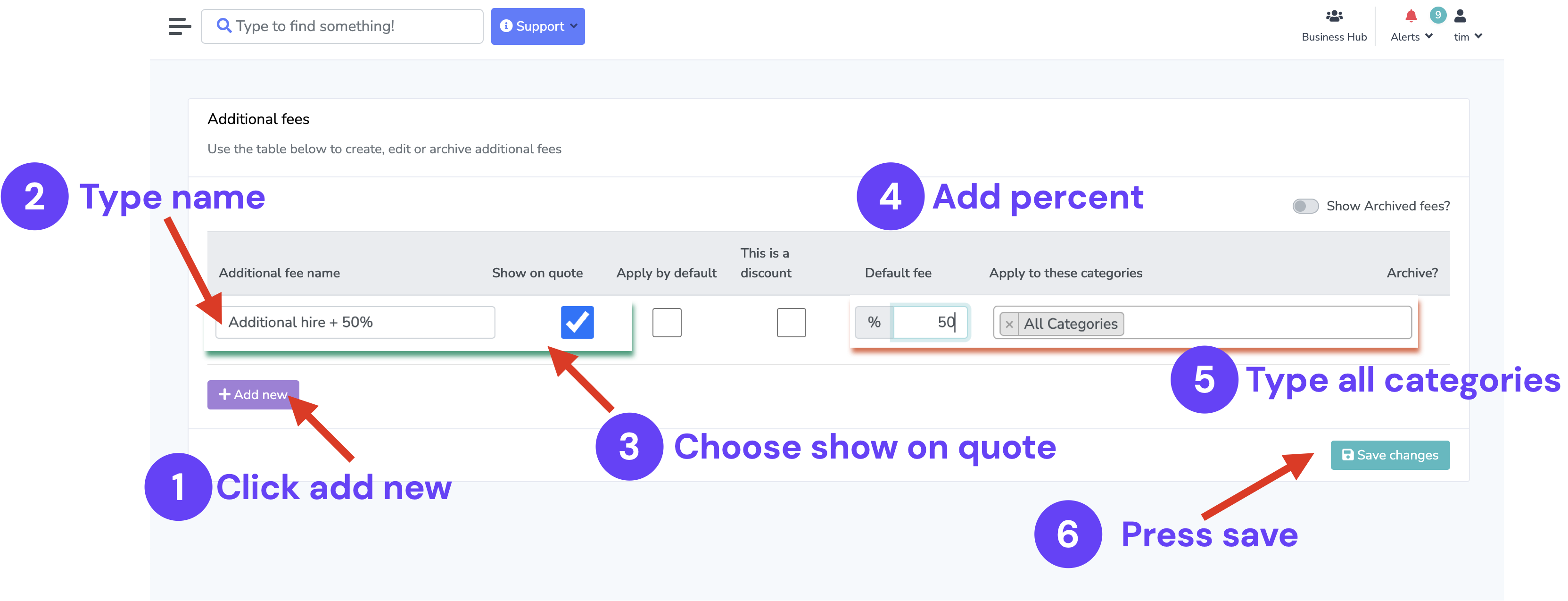This screenshot has width=1568, height=601.
Task: Toggle Show Archived fees switch
Action: pyautogui.click(x=1305, y=206)
